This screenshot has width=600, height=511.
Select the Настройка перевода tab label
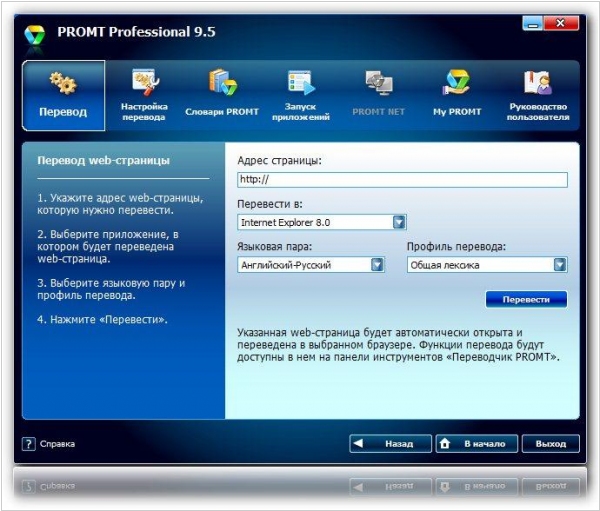(x=144, y=112)
